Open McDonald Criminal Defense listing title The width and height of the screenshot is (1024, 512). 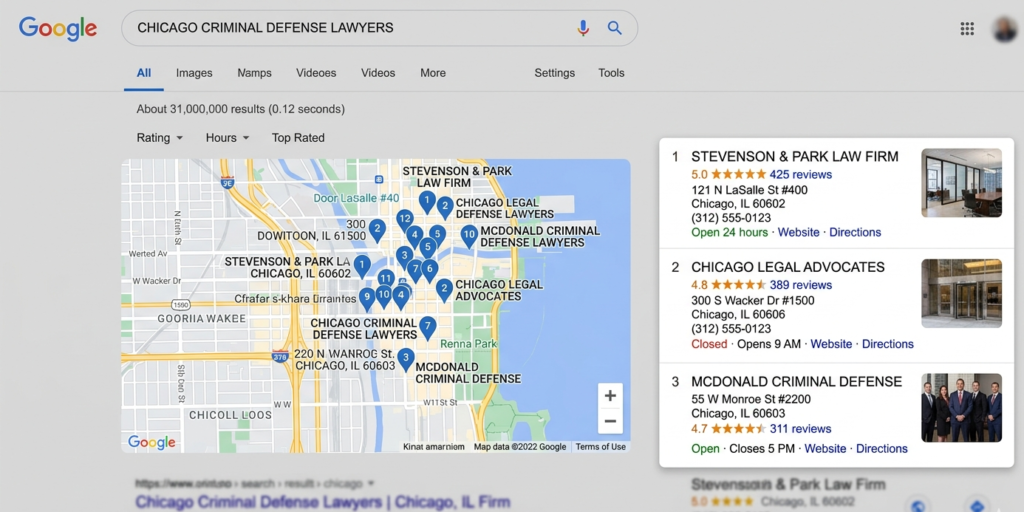click(x=796, y=381)
